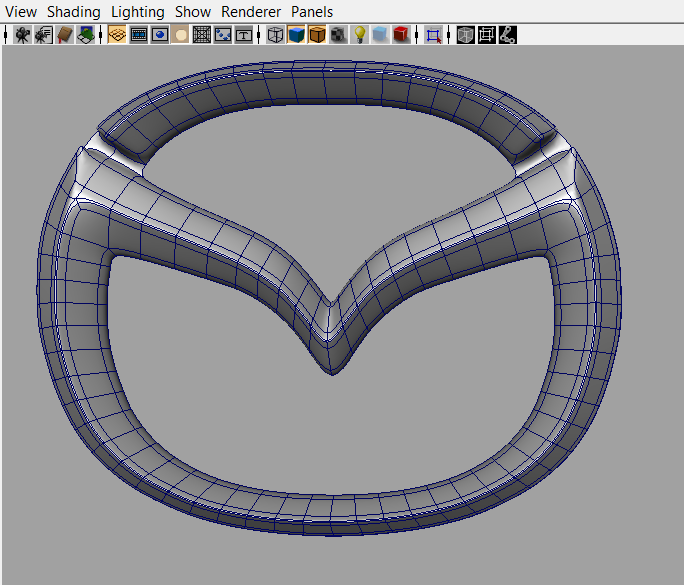Open the Panels menu
The image size is (684, 585).
(312, 12)
